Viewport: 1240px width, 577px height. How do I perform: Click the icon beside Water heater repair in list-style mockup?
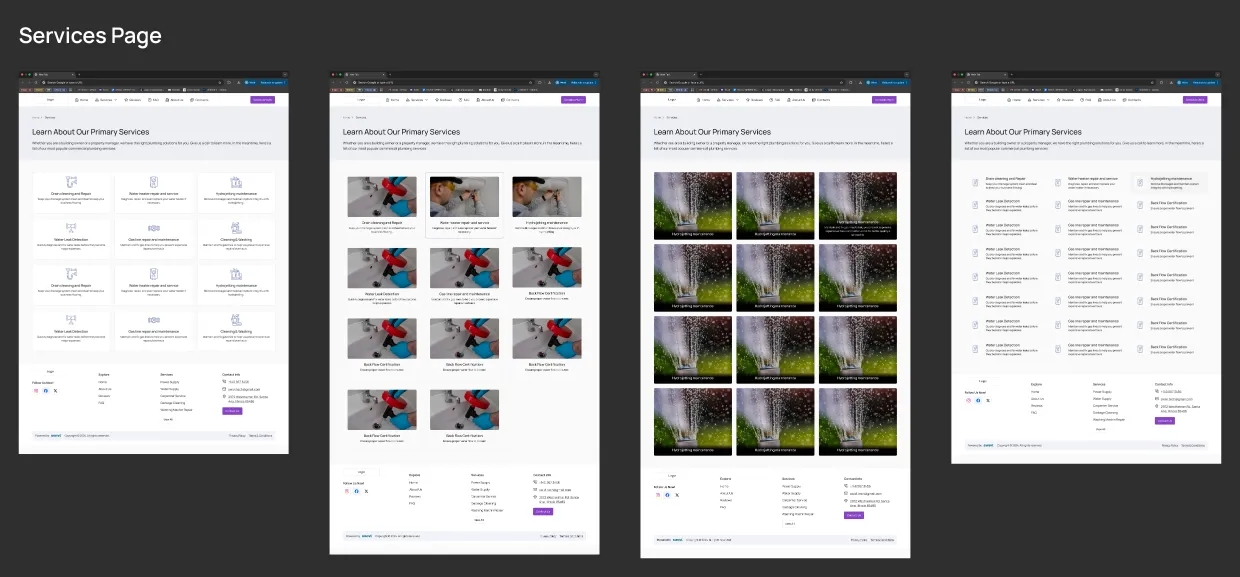[1058, 182]
